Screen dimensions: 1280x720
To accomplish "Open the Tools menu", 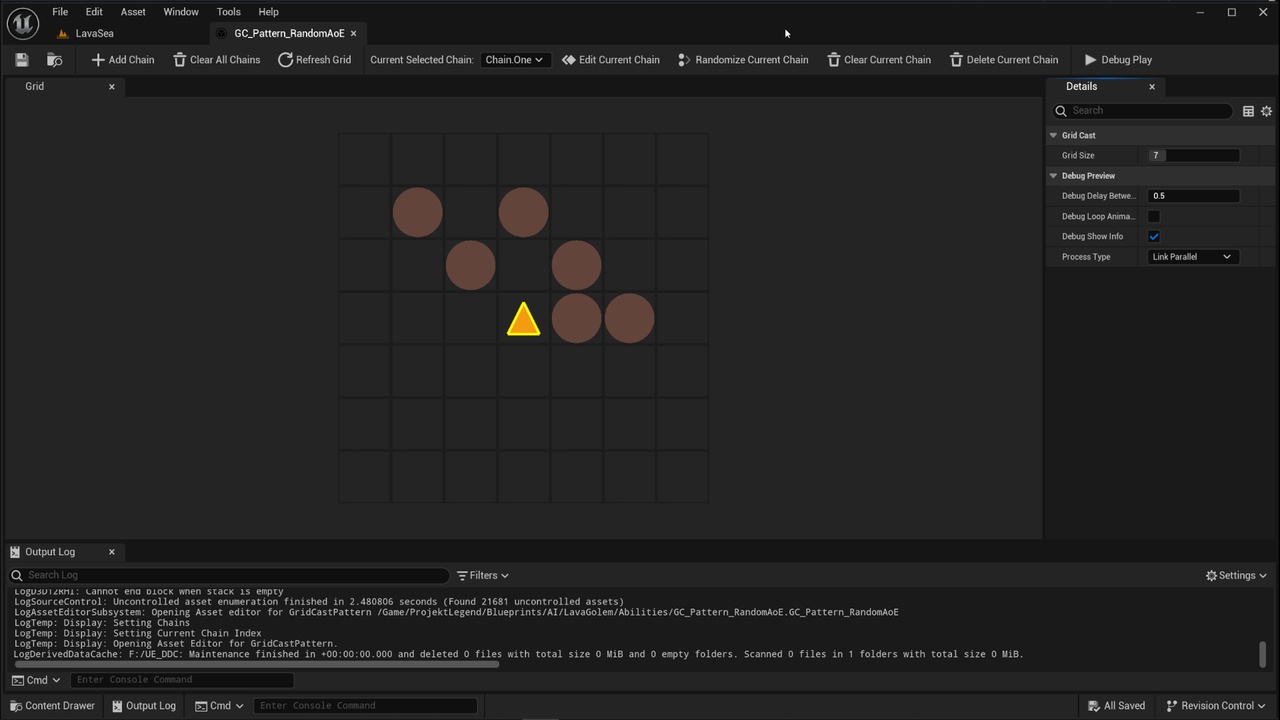I will tap(229, 12).
